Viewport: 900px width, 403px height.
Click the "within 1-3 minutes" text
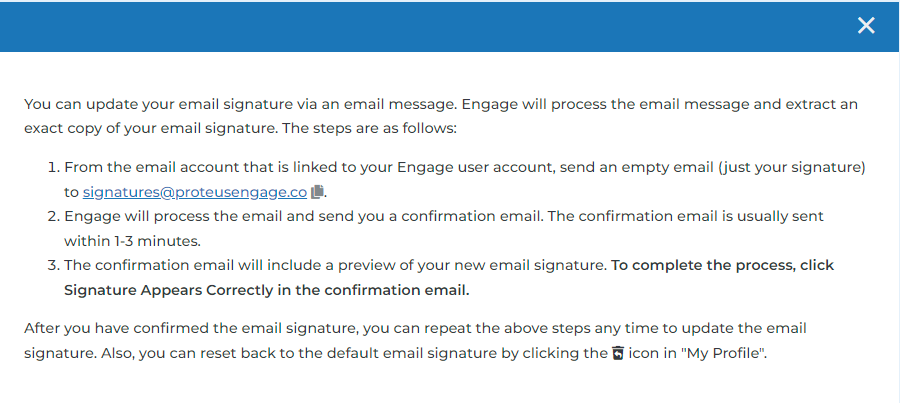click(x=133, y=241)
